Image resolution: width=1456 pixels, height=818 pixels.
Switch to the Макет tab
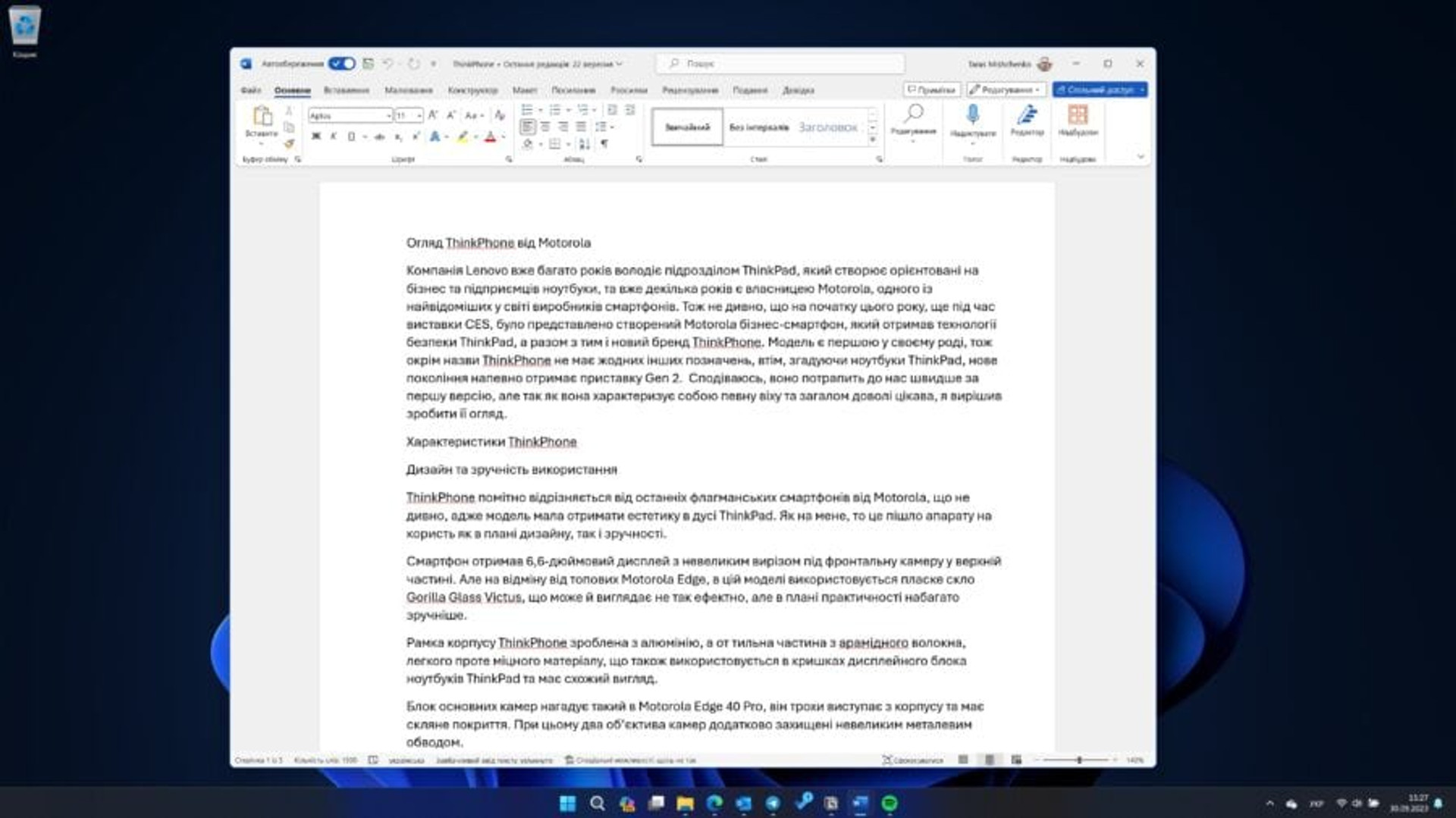[x=524, y=90]
